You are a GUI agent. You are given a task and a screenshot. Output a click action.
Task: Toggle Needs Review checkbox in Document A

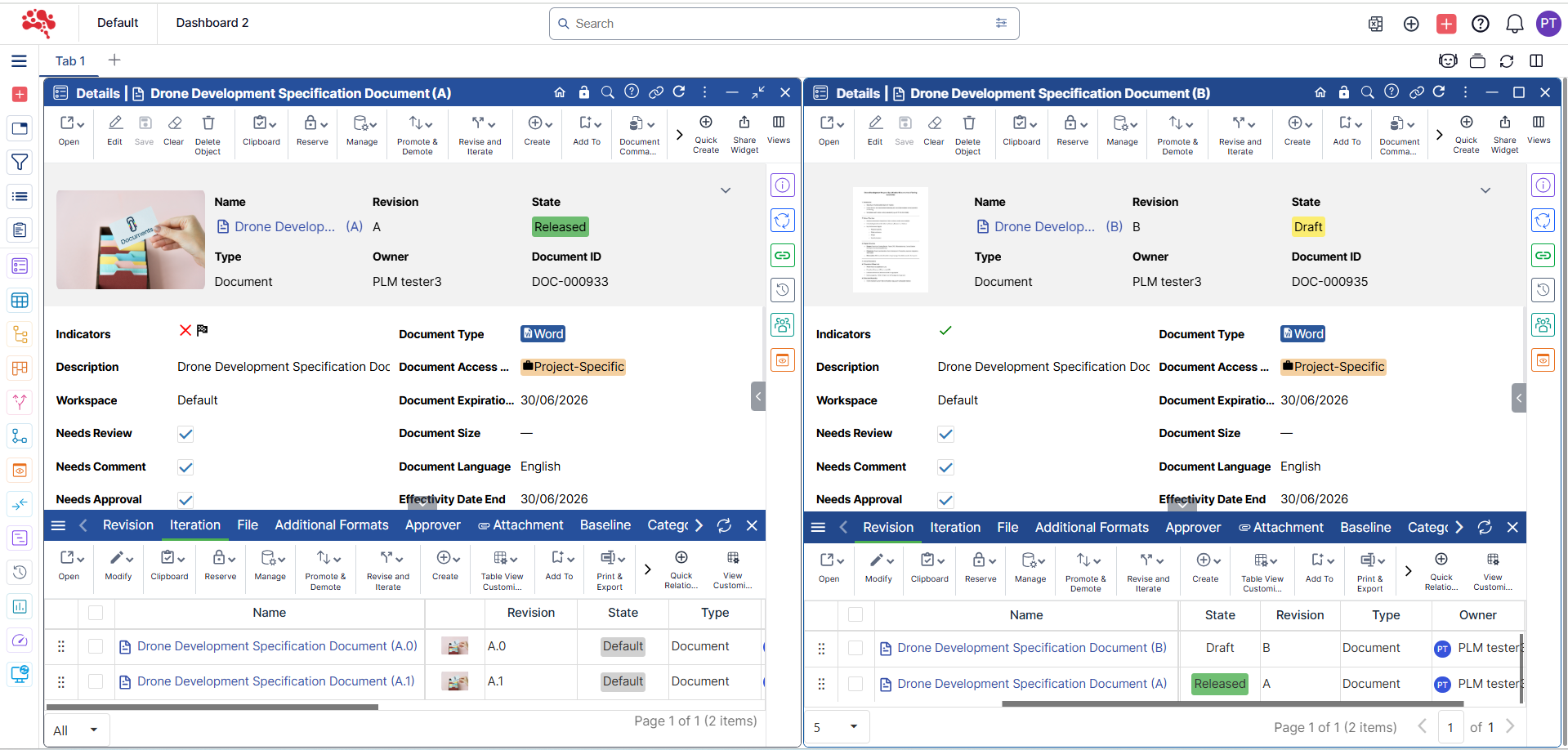(x=185, y=434)
